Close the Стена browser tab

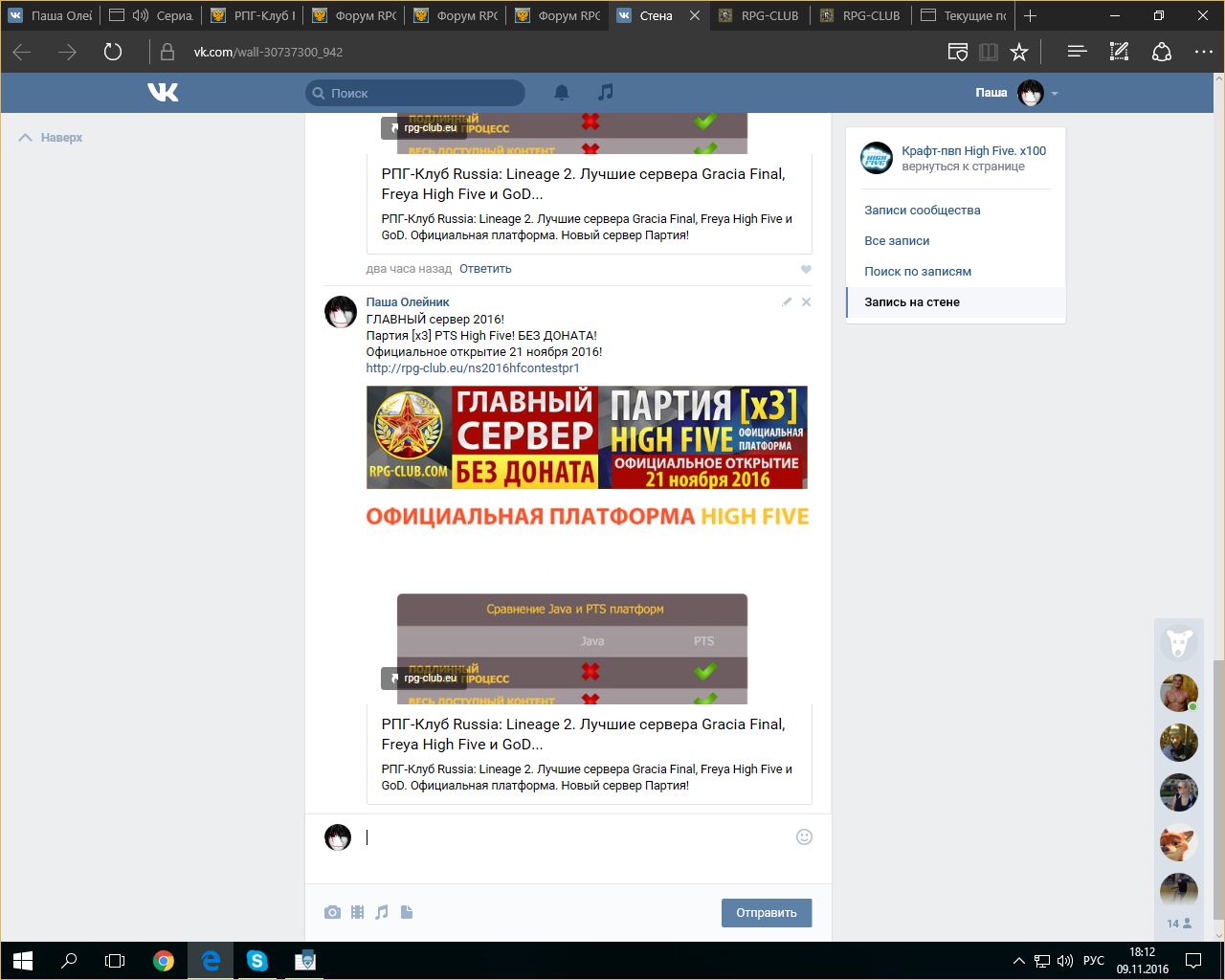point(695,15)
